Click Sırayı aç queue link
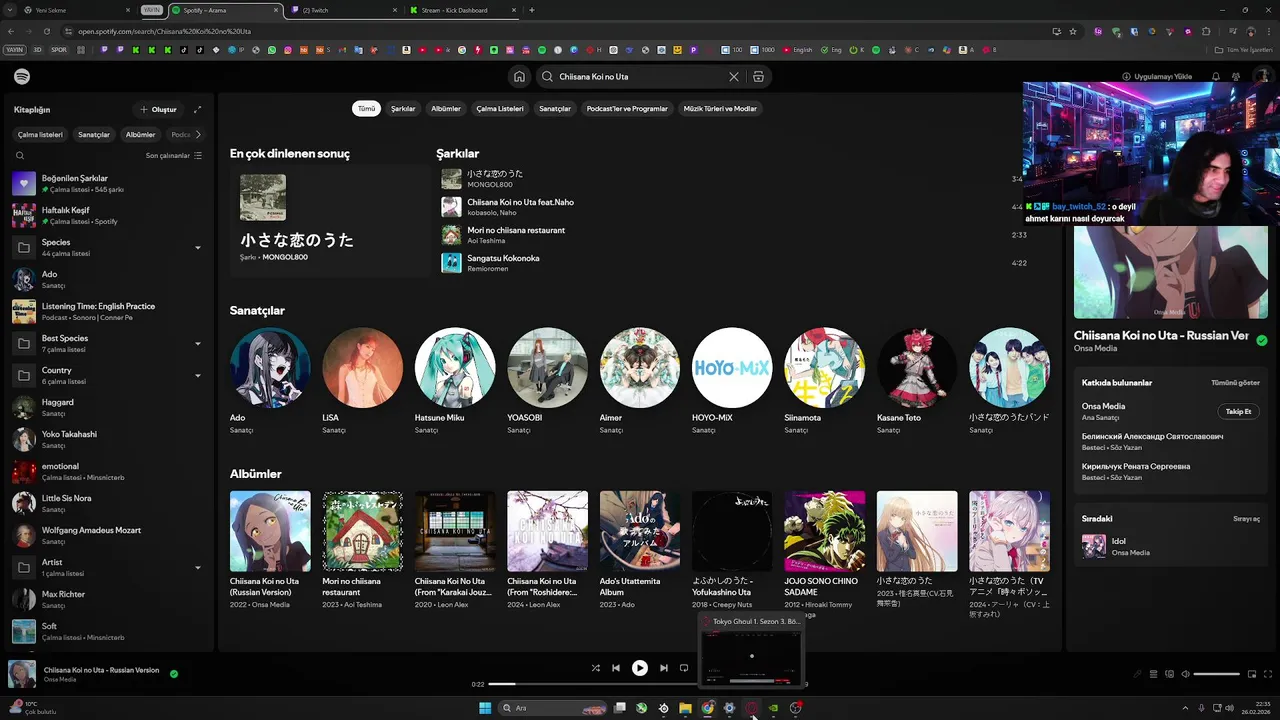 (x=1246, y=519)
